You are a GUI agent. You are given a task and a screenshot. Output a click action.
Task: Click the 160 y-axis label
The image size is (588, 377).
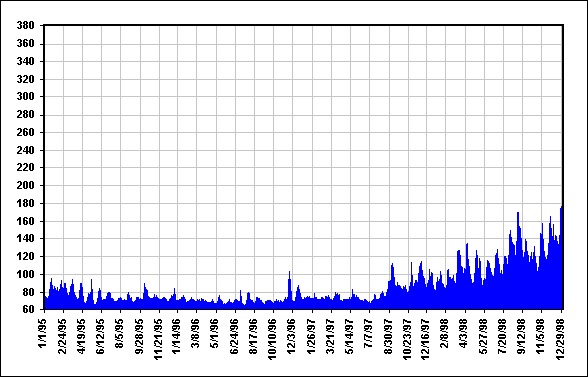[x=26, y=221]
